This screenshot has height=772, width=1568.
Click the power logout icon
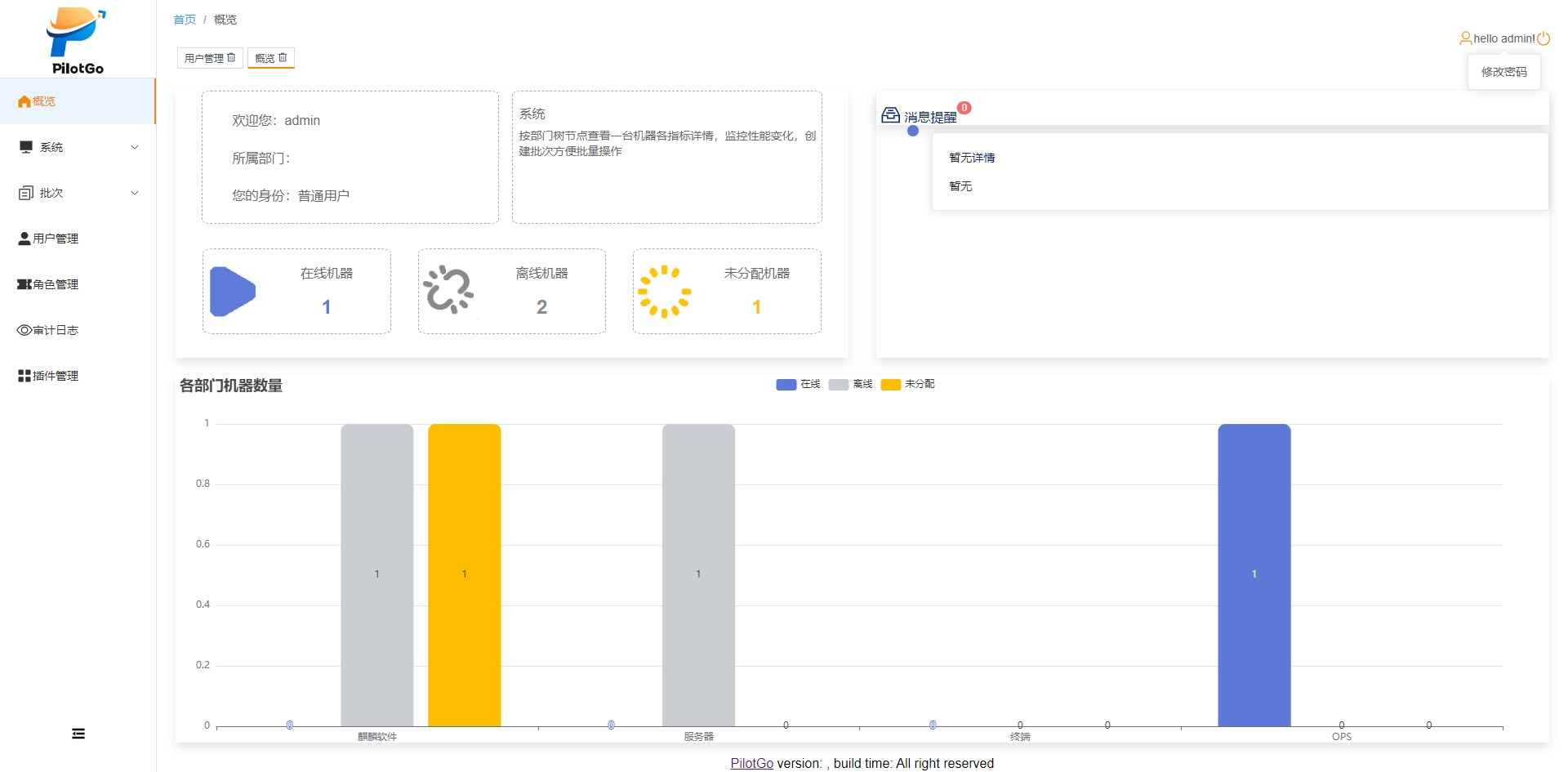tap(1543, 38)
